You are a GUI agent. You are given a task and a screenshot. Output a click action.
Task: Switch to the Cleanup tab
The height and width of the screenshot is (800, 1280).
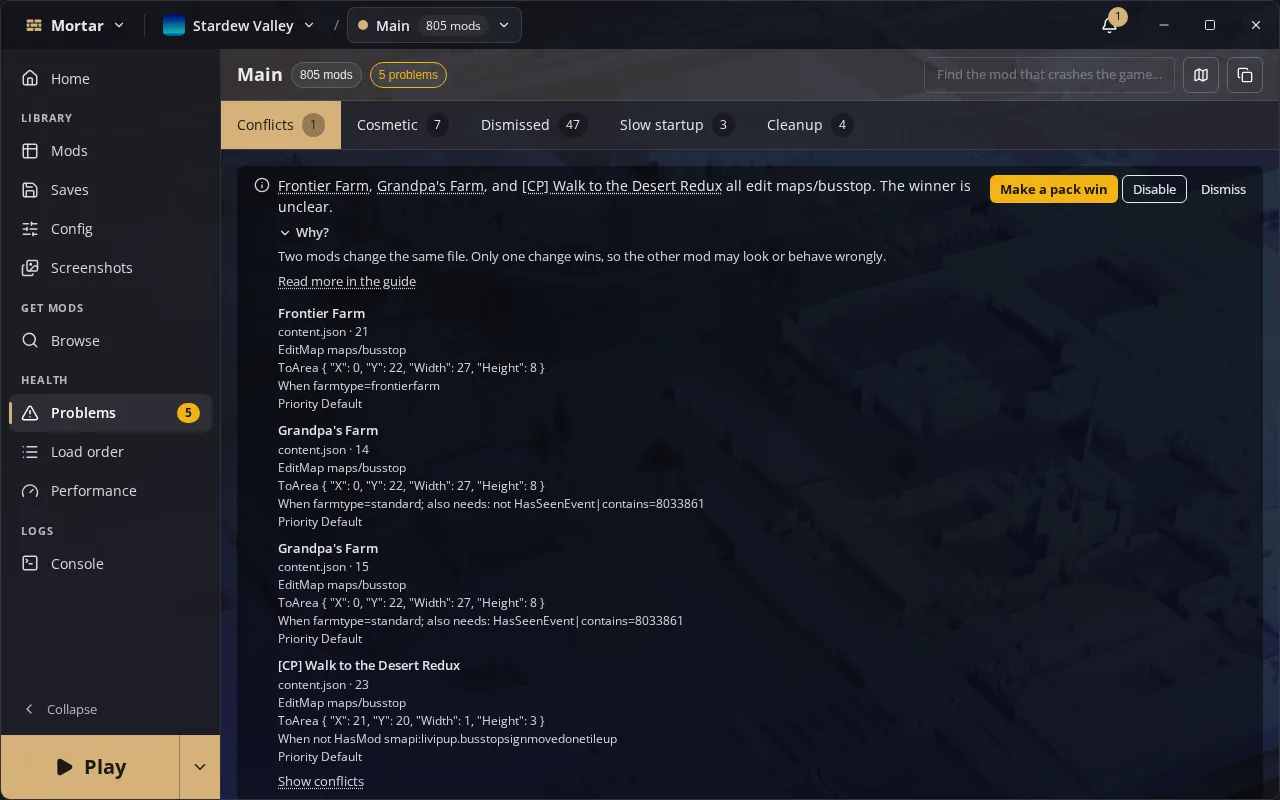[x=809, y=125]
